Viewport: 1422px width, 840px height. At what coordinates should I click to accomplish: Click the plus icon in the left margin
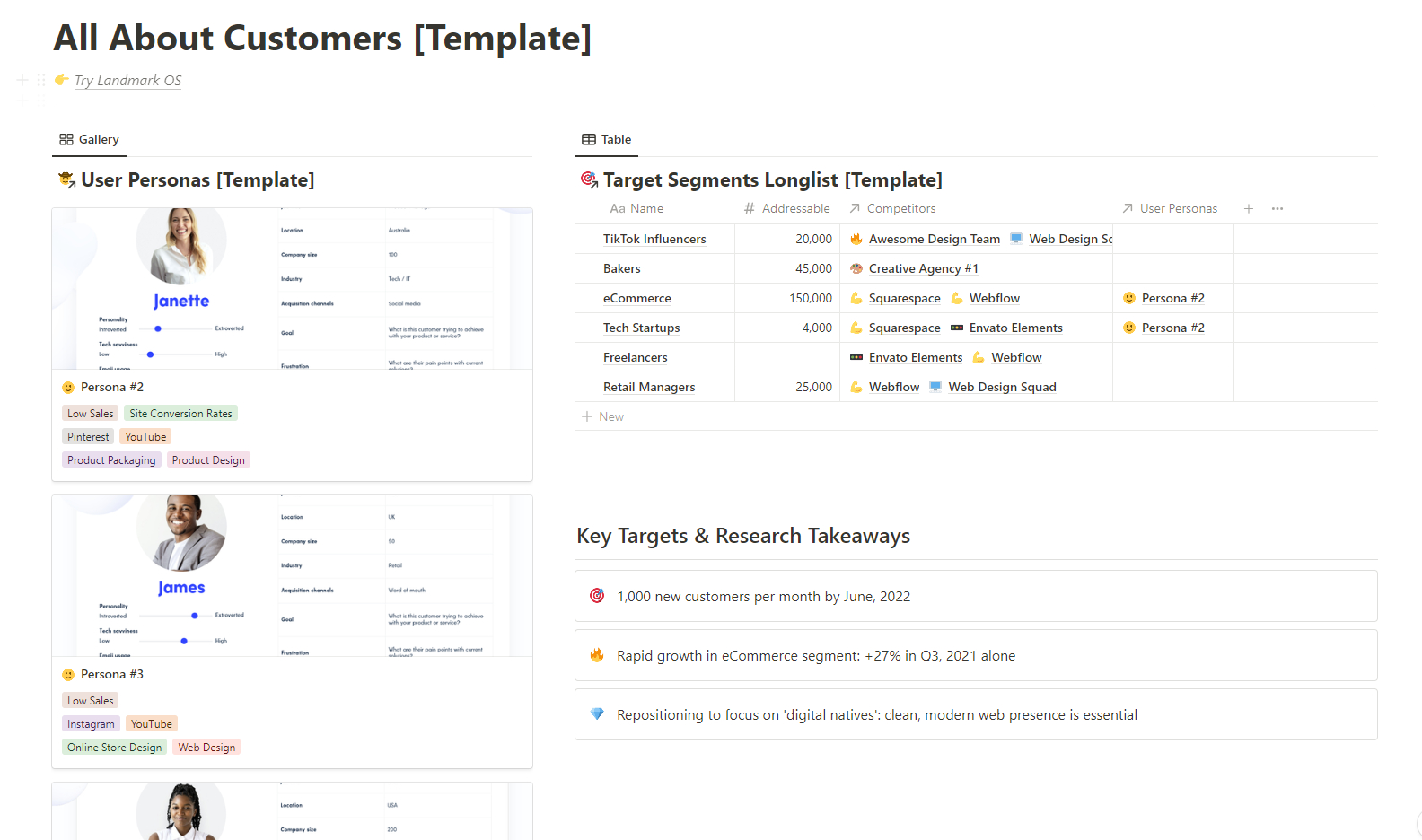point(21,80)
